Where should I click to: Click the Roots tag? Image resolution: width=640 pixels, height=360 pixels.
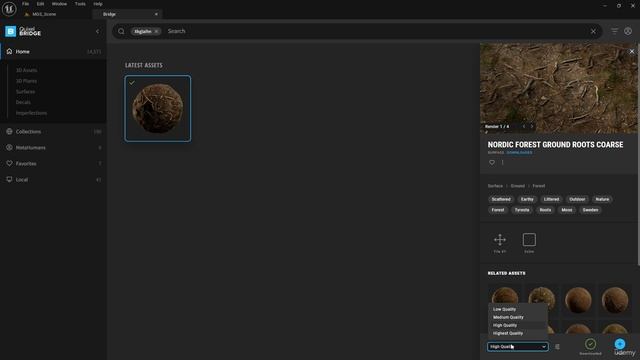(x=545, y=210)
